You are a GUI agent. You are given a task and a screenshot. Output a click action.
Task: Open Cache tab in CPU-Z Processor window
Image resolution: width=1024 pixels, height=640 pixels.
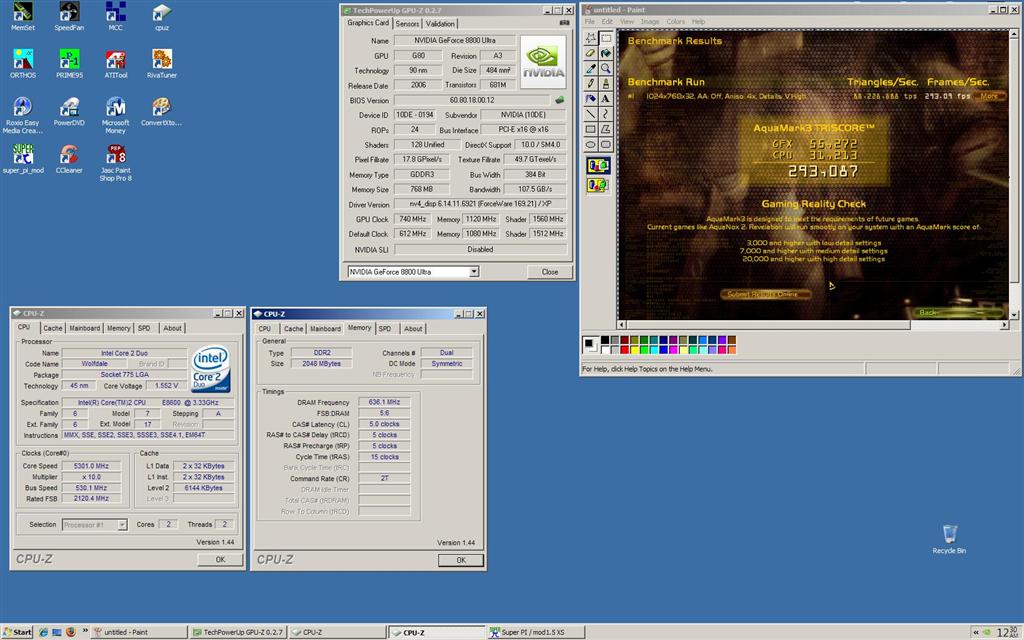pos(53,328)
